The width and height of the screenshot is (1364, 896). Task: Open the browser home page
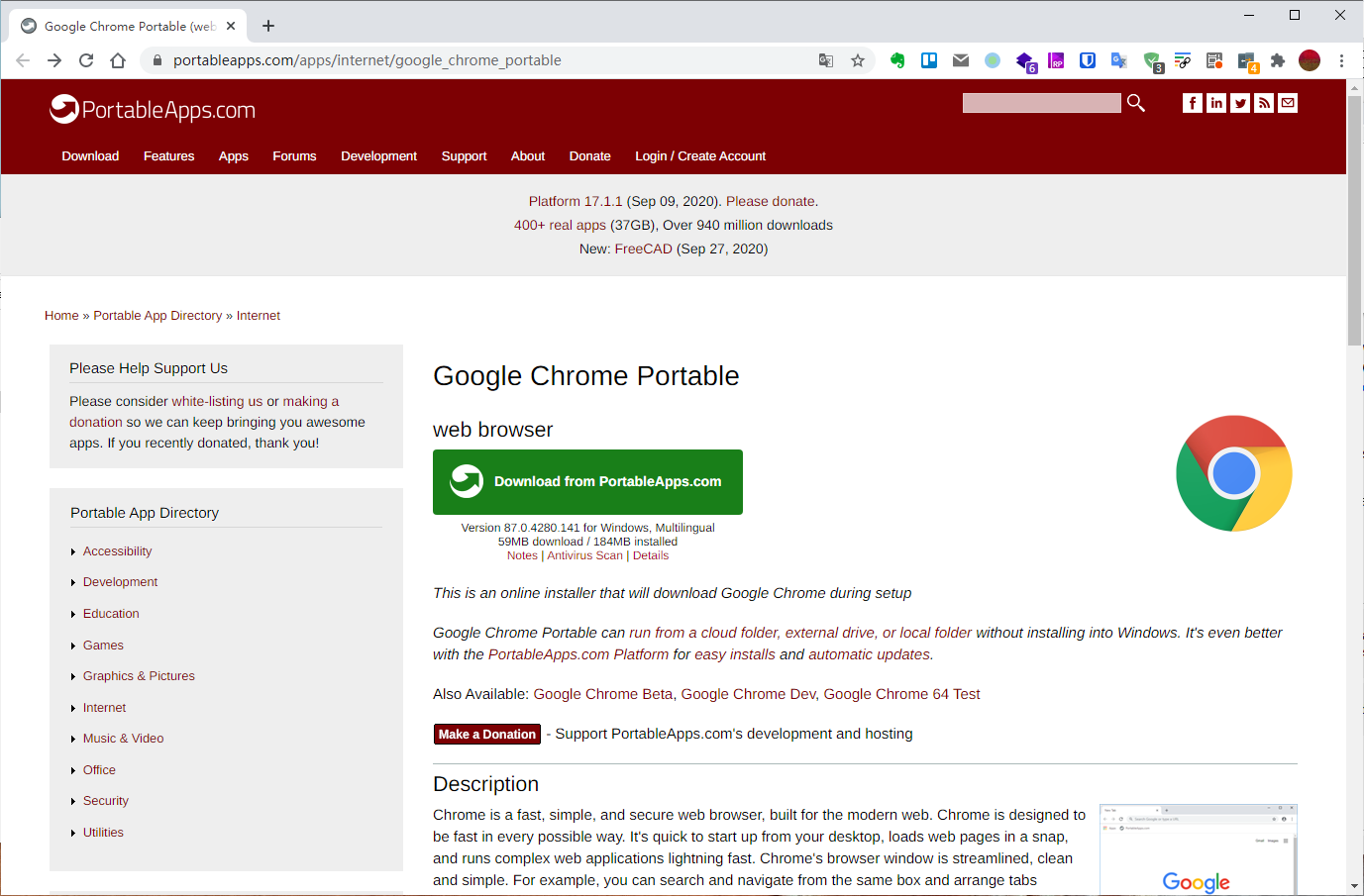click(118, 60)
